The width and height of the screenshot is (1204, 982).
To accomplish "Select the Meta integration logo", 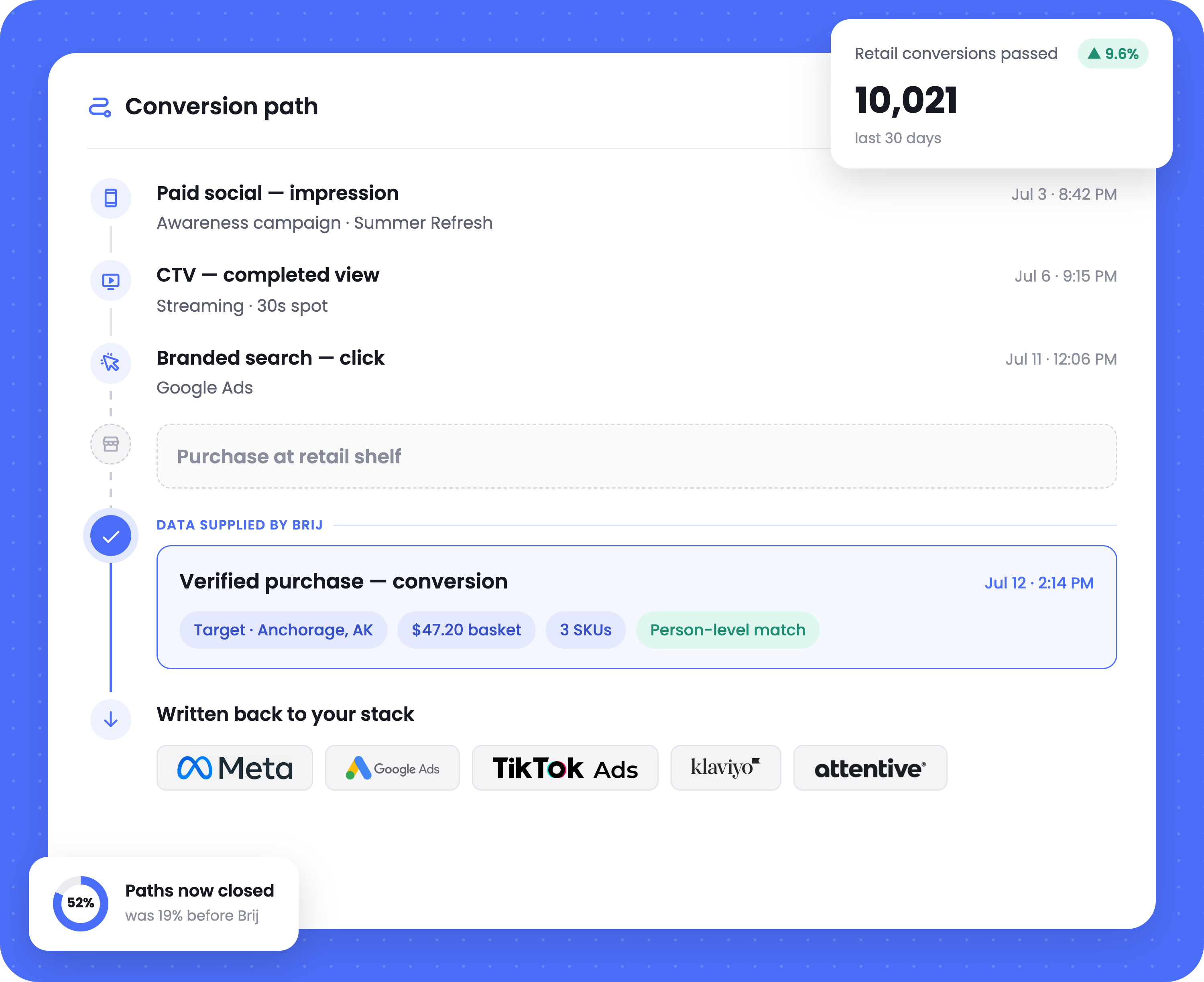I will [235, 768].
